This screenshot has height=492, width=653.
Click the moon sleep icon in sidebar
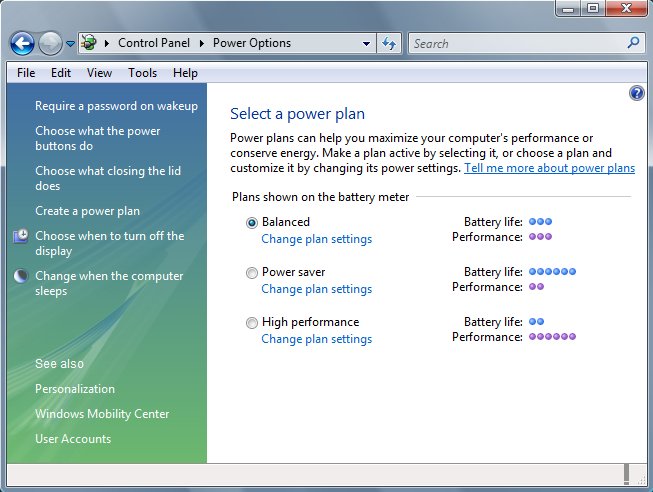(x=21, y=276)
